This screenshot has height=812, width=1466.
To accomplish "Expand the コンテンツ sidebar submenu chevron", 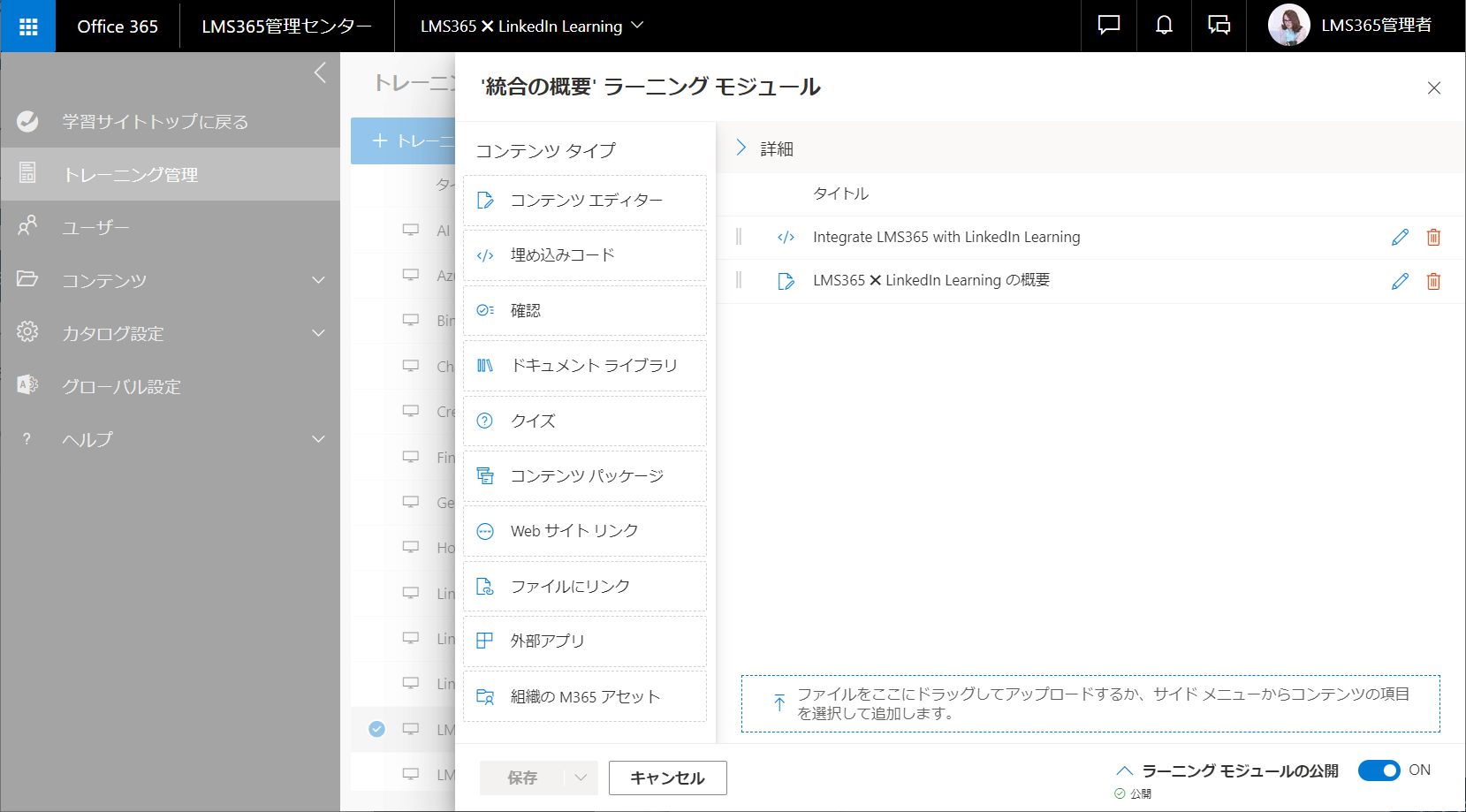I will click(319, 280).
